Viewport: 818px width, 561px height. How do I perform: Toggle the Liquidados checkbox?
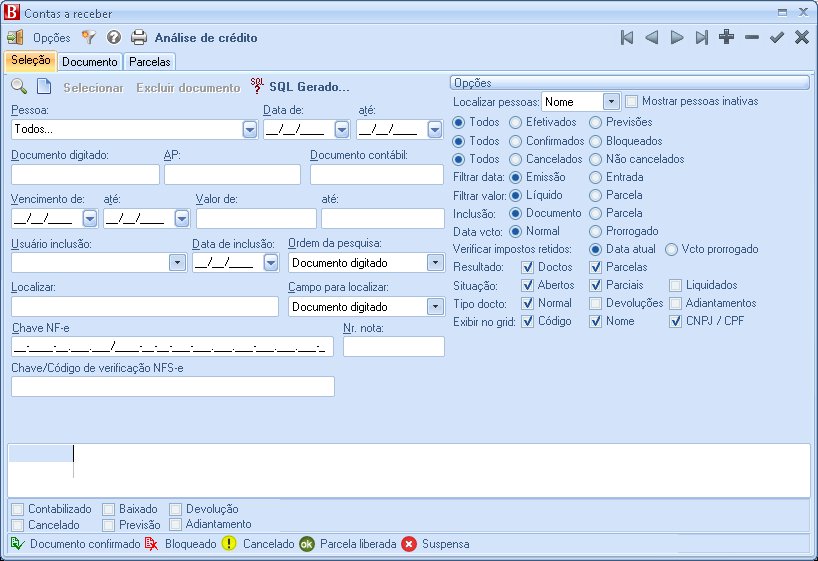click(676, 285)
